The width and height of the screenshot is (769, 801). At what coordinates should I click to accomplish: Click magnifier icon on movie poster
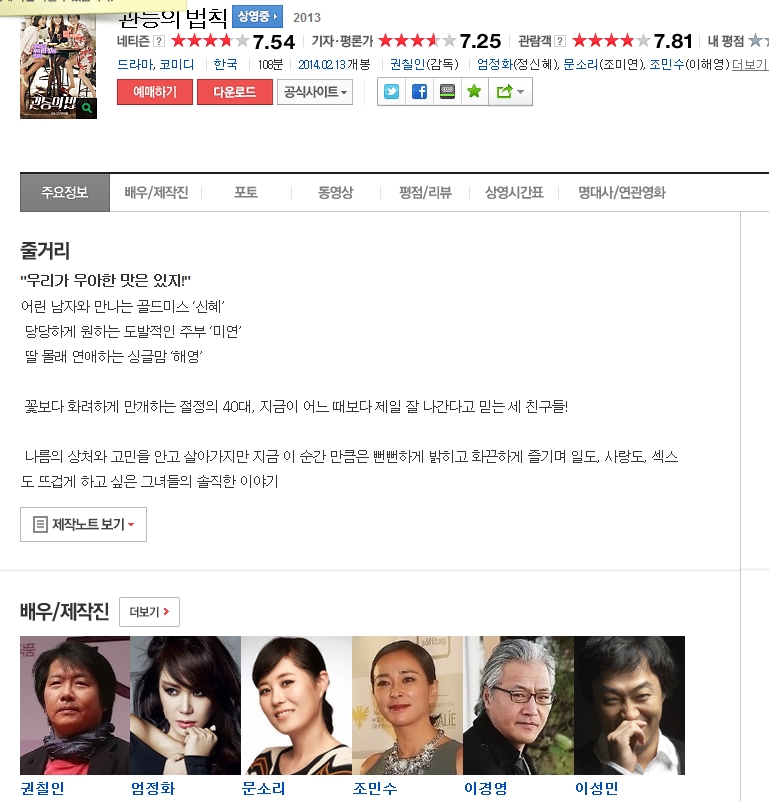(87, 108)
